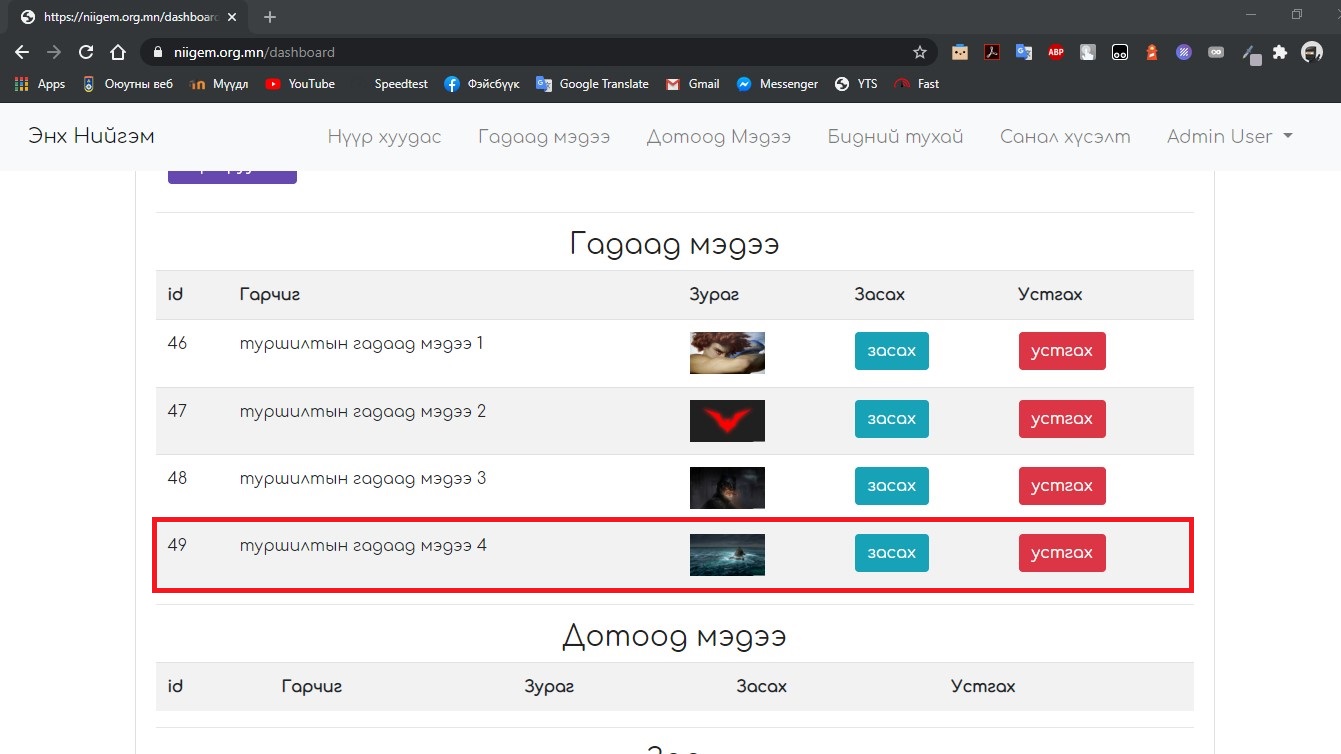This screenshot has height=754, width=1341.
Task: Delete news item 47 with устгах
Action: 1061,419
